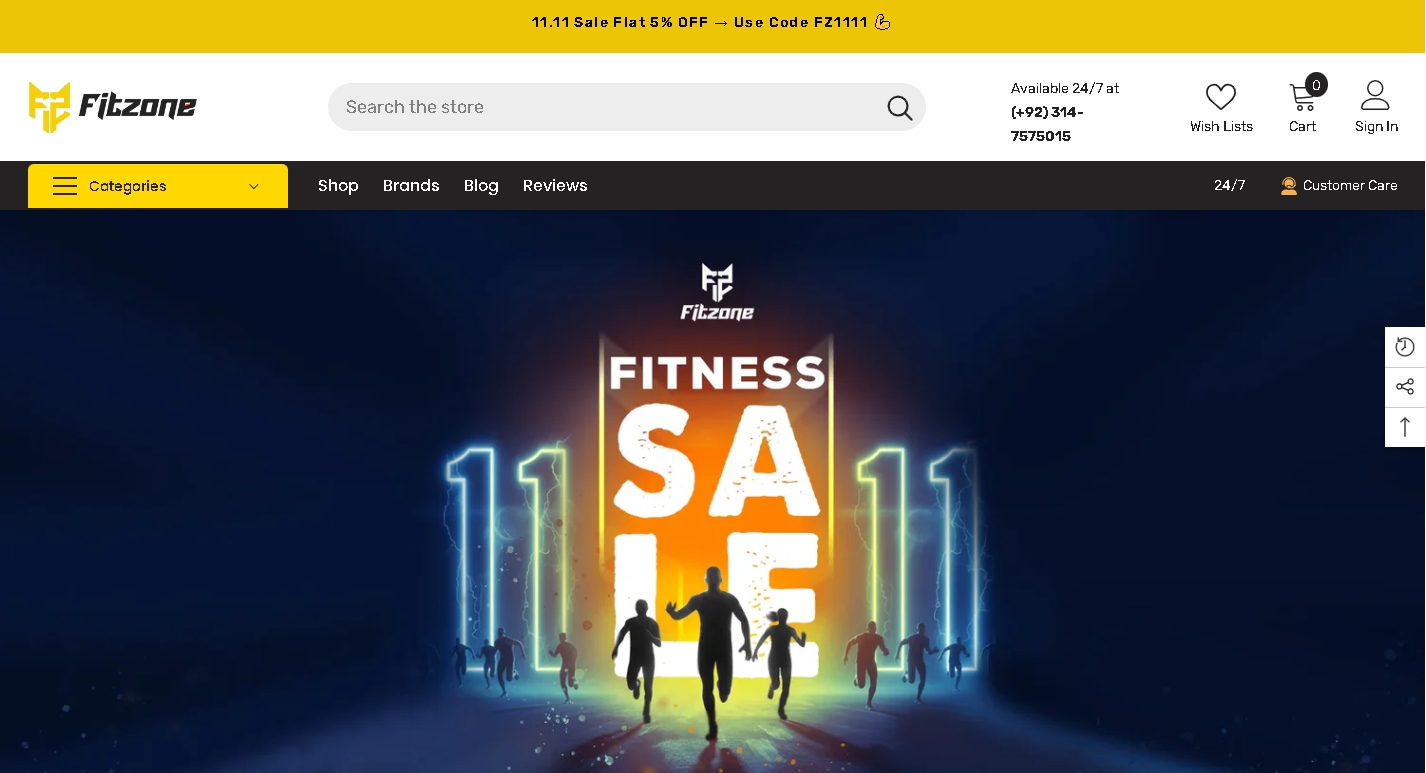Click the Customer Care headset icon
The image size is (1426, 773).
pos(1289,186)
